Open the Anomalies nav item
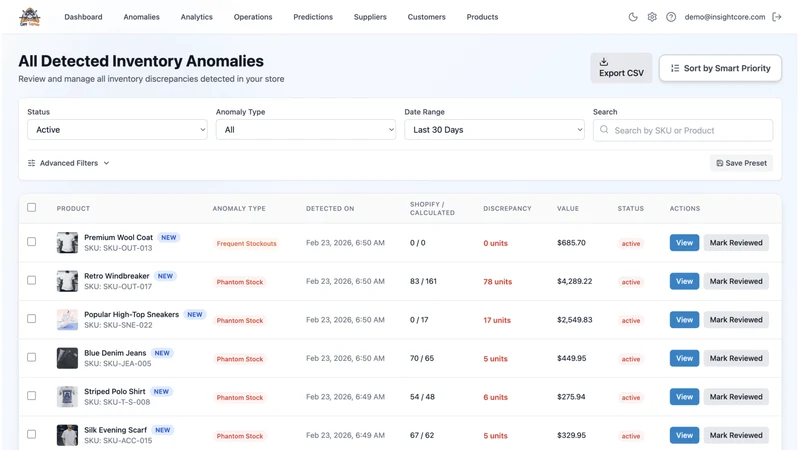 tap(141, 17)
